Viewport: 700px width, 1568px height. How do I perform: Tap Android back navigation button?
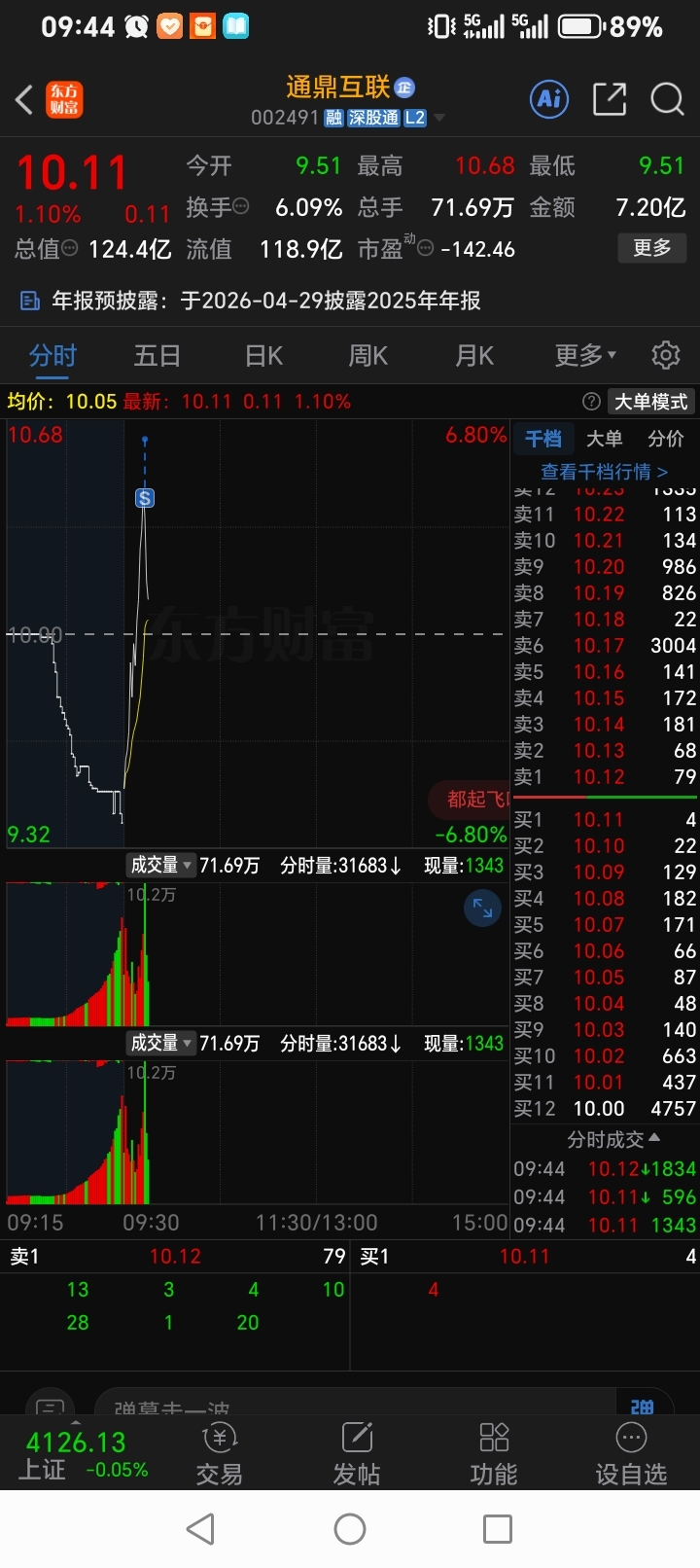(200, 1529)
